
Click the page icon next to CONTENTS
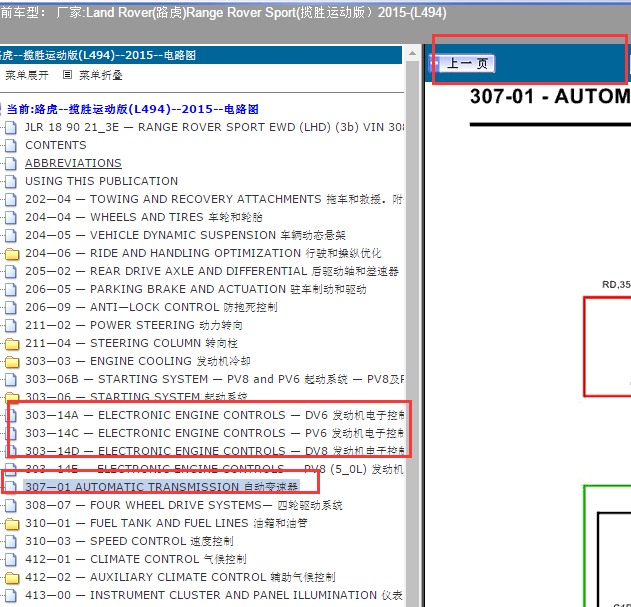tap(11, 145)
